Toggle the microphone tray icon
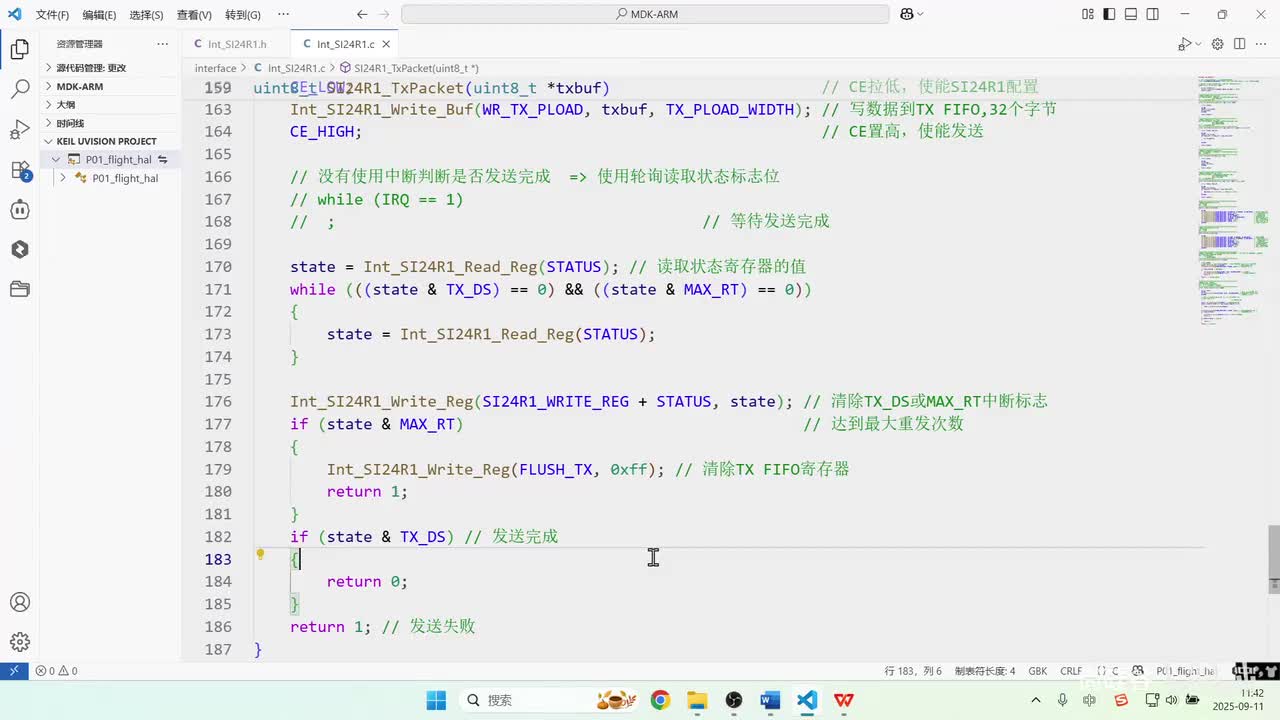1280x720 pixels. tap(1062, 700)
